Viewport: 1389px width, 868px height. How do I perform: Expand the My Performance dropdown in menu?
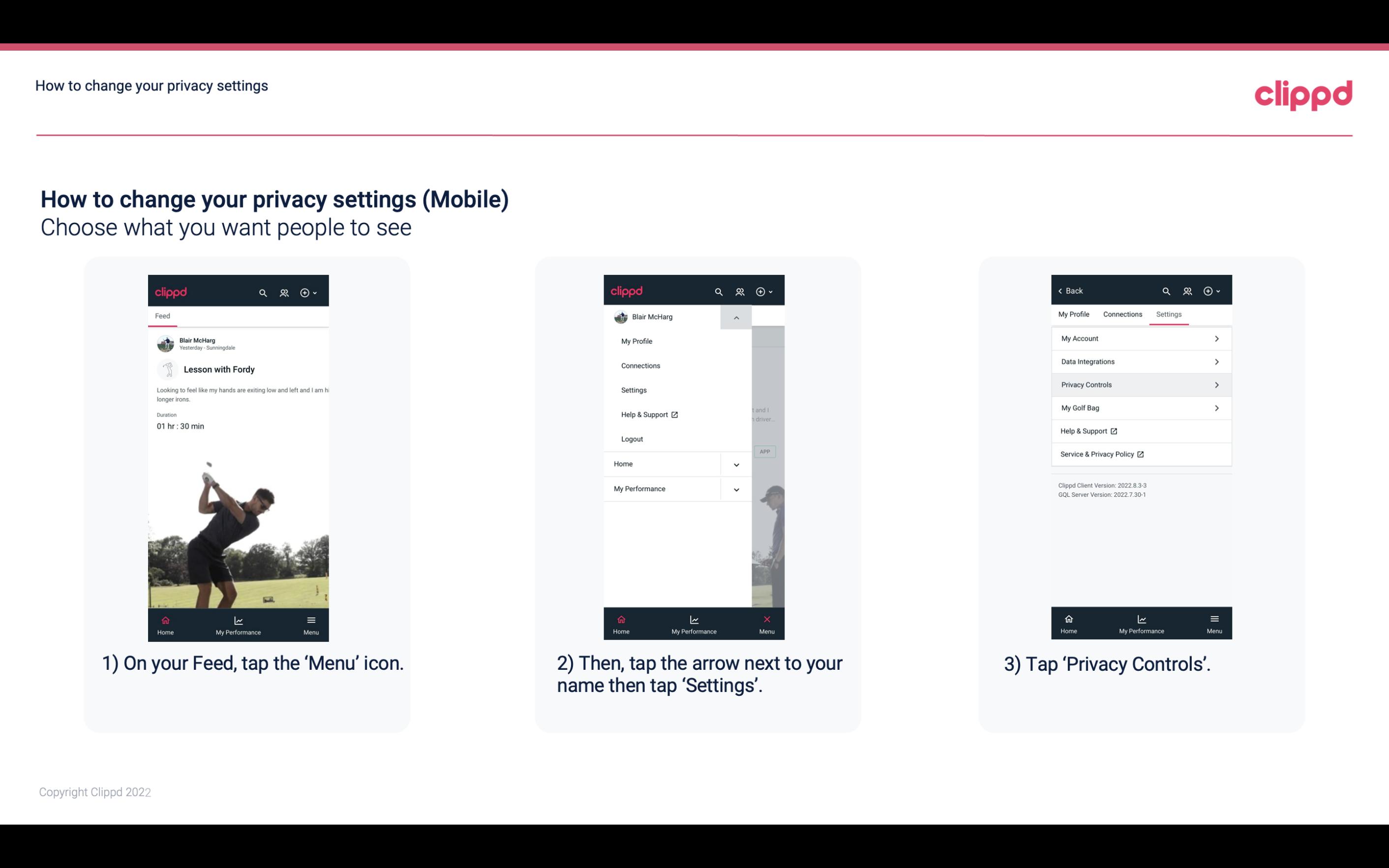tap(737, 489)
